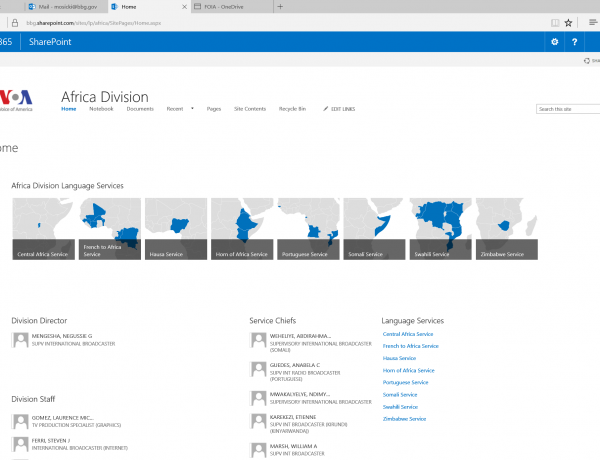Image resolution: width=600 pixels, height=460 pixels.
Task: Click name GUEDES, ANABELA C
Action: pos(295,365)
